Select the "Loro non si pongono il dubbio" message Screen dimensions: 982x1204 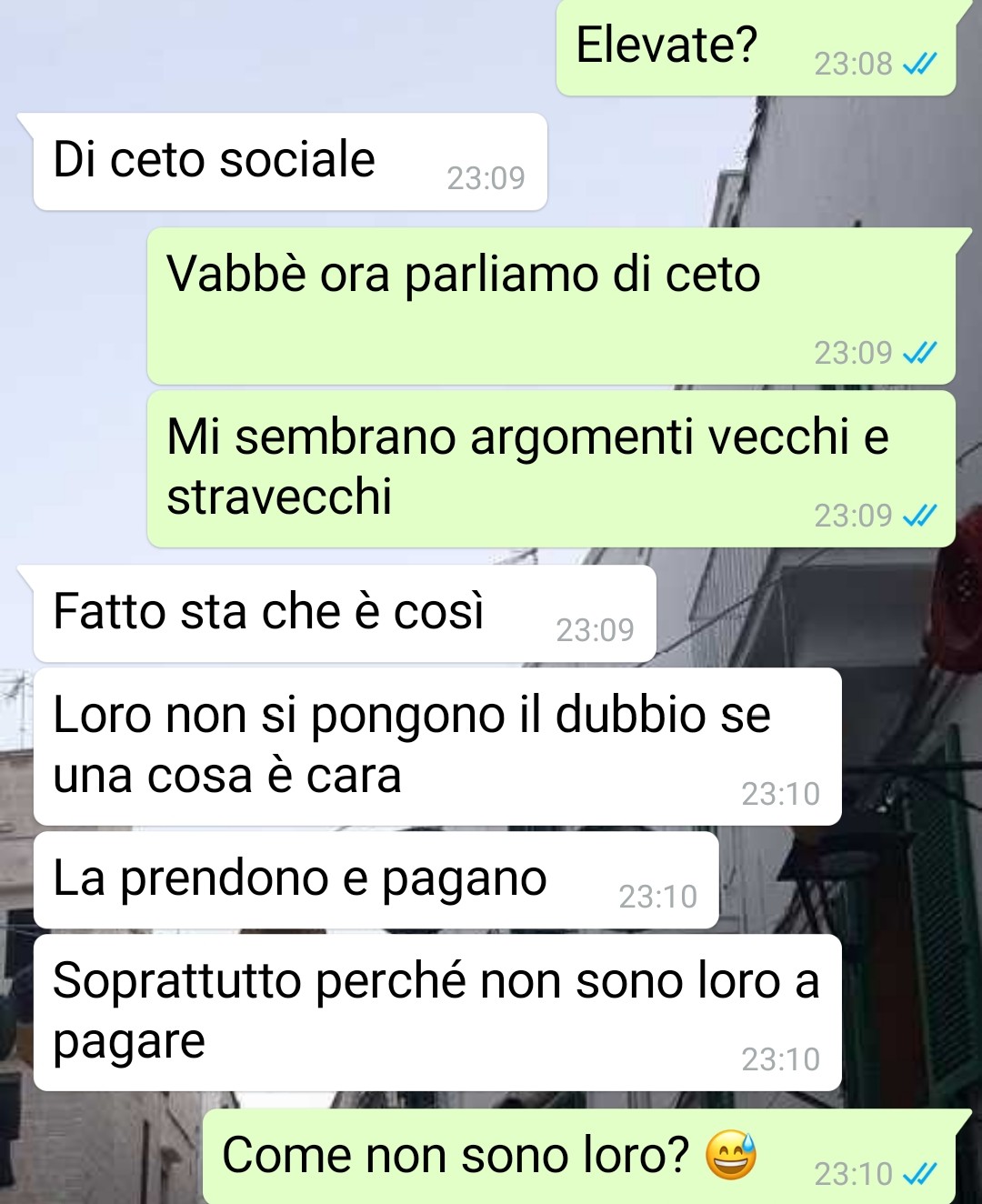[x=437, y=747]
